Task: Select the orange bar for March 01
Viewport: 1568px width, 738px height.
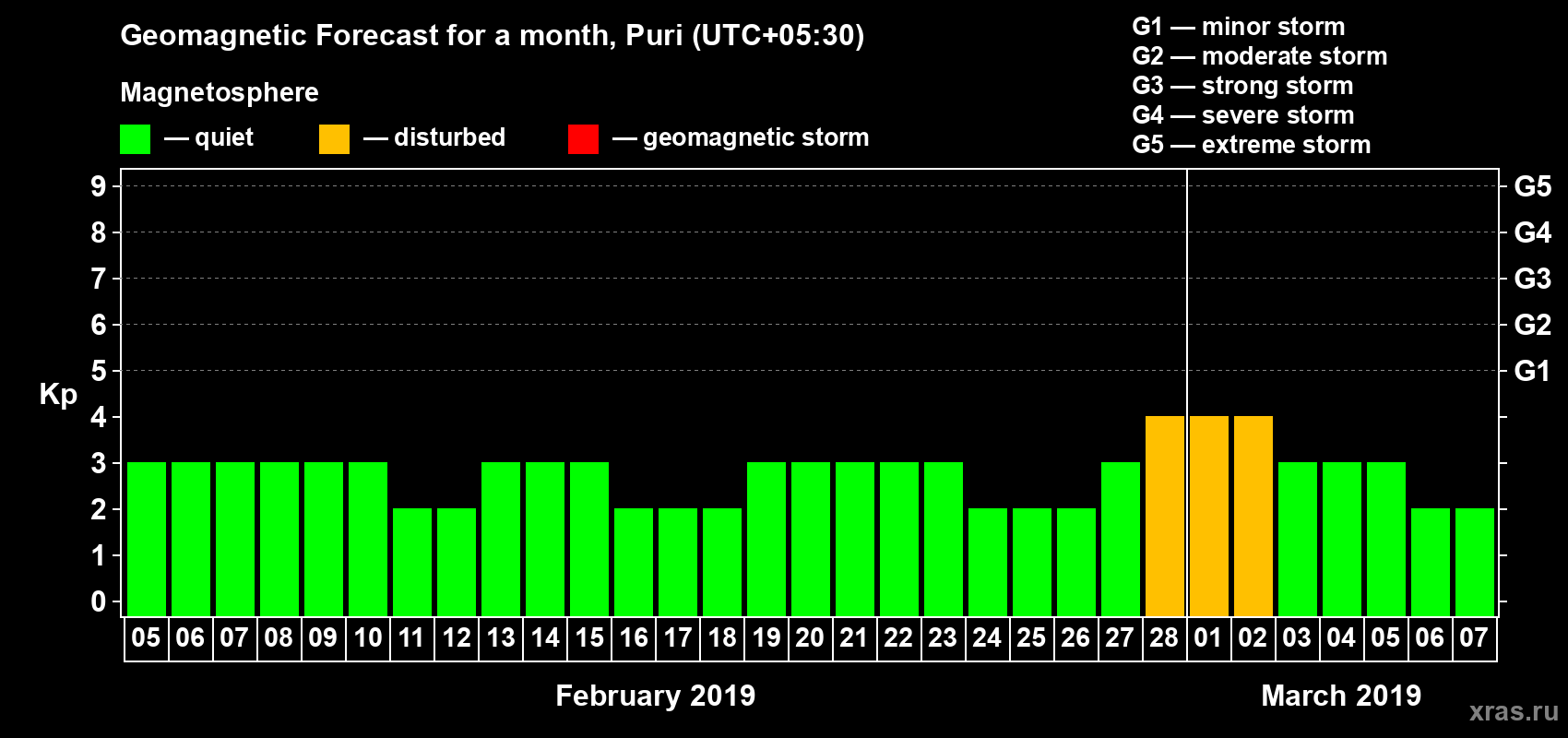Action: pyautogui.click(x=1208, y=516)
